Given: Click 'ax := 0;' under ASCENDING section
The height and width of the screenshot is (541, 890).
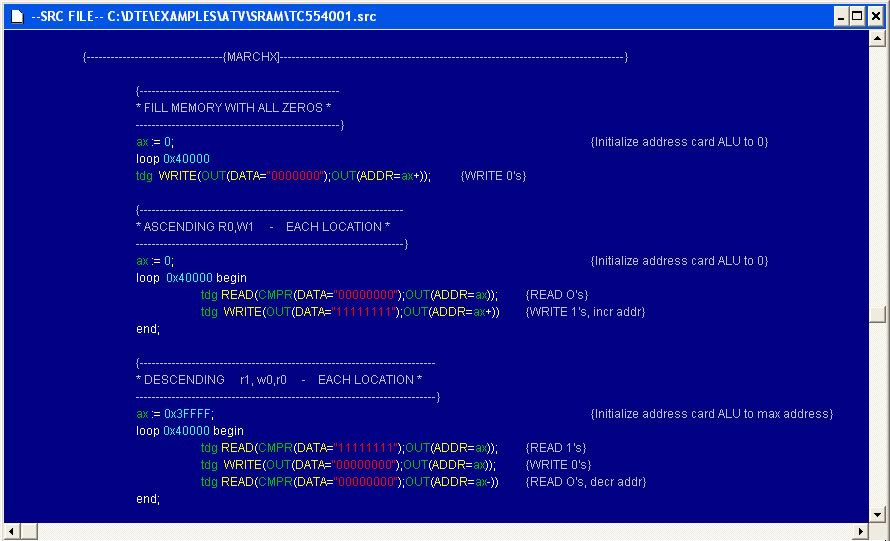Looking at the screenshot, I should (155, 261).
